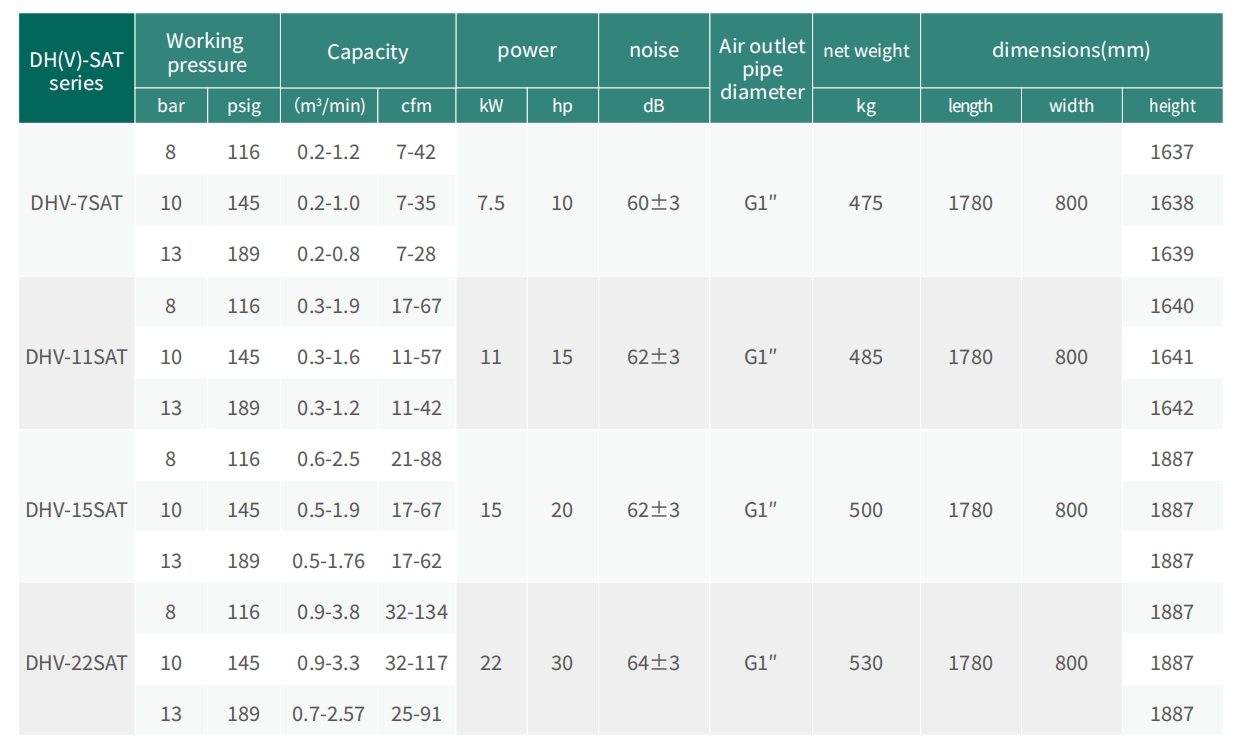Viewport: 1236px width, 756px height.
Task: Click the dimensions(mm) header
Action: pyautogui.click(x=1070, y=50)
